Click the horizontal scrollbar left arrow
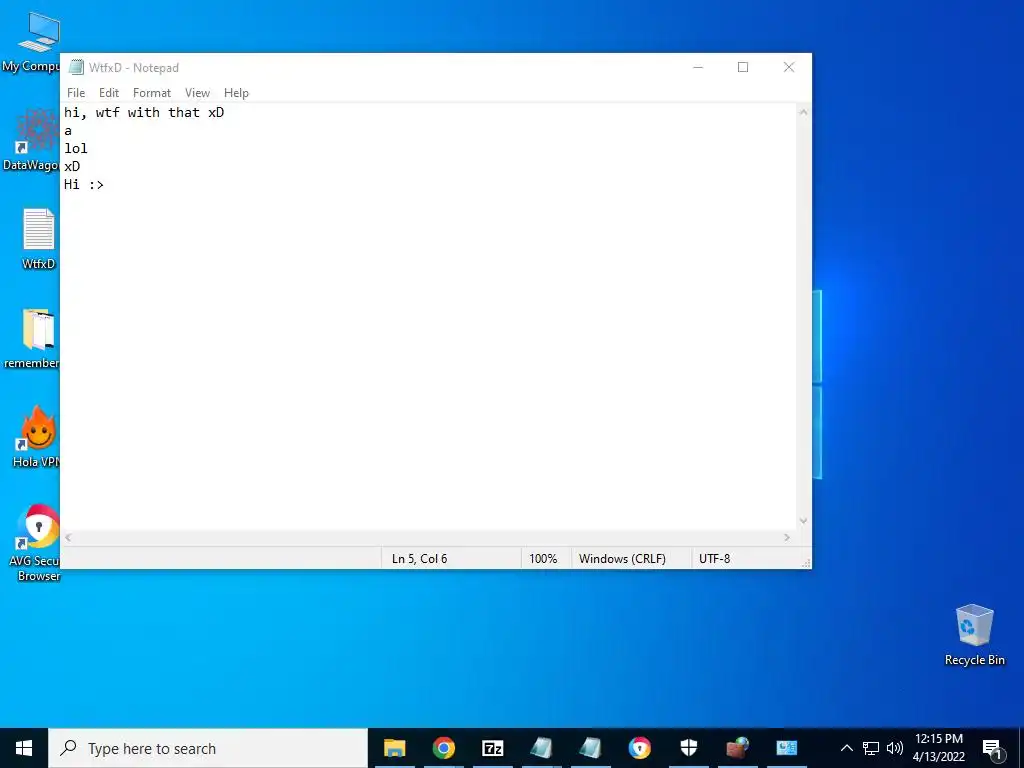This screenshot has width=1024, height=768. pyautogui.click(x=69, y=537)
